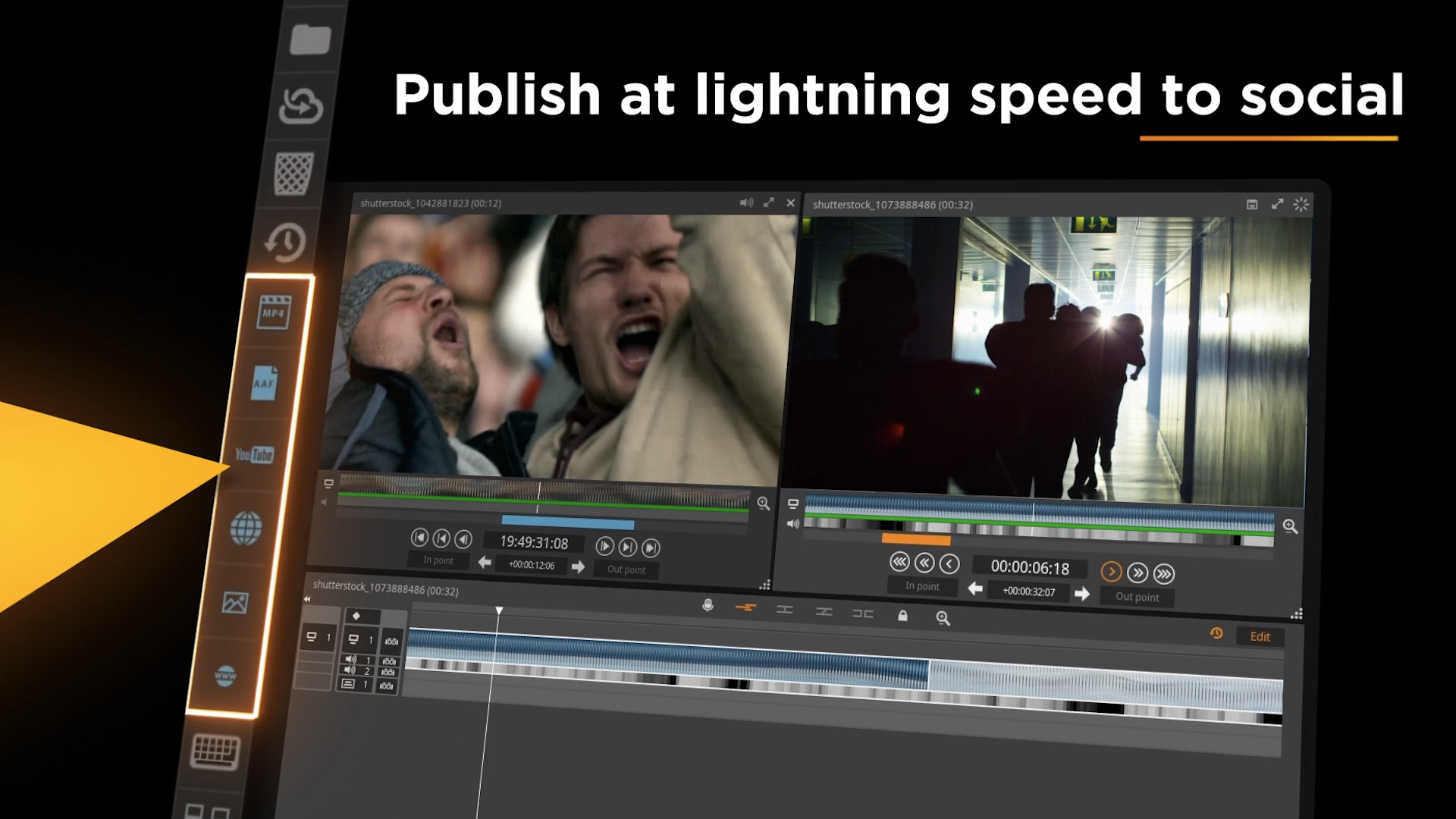The width and height of the screenshot is (1456, 819).
Task: Click the AAF export icon
Action: tap(264, 383)
